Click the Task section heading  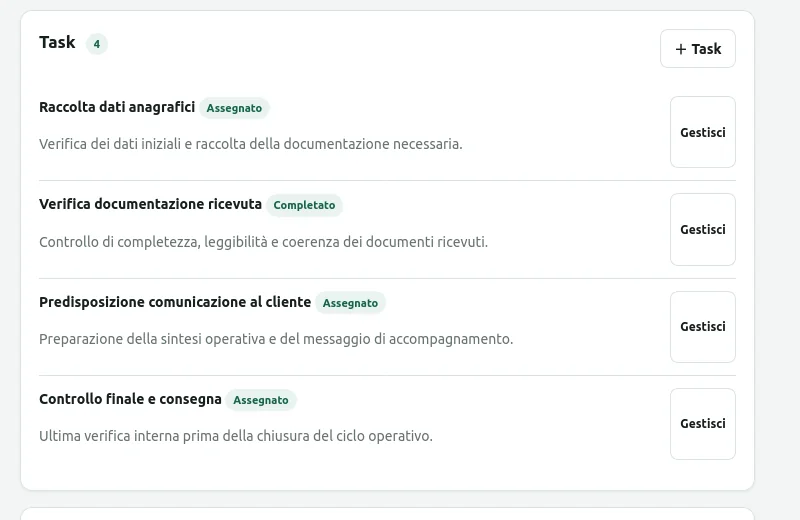tap(57, 42)
